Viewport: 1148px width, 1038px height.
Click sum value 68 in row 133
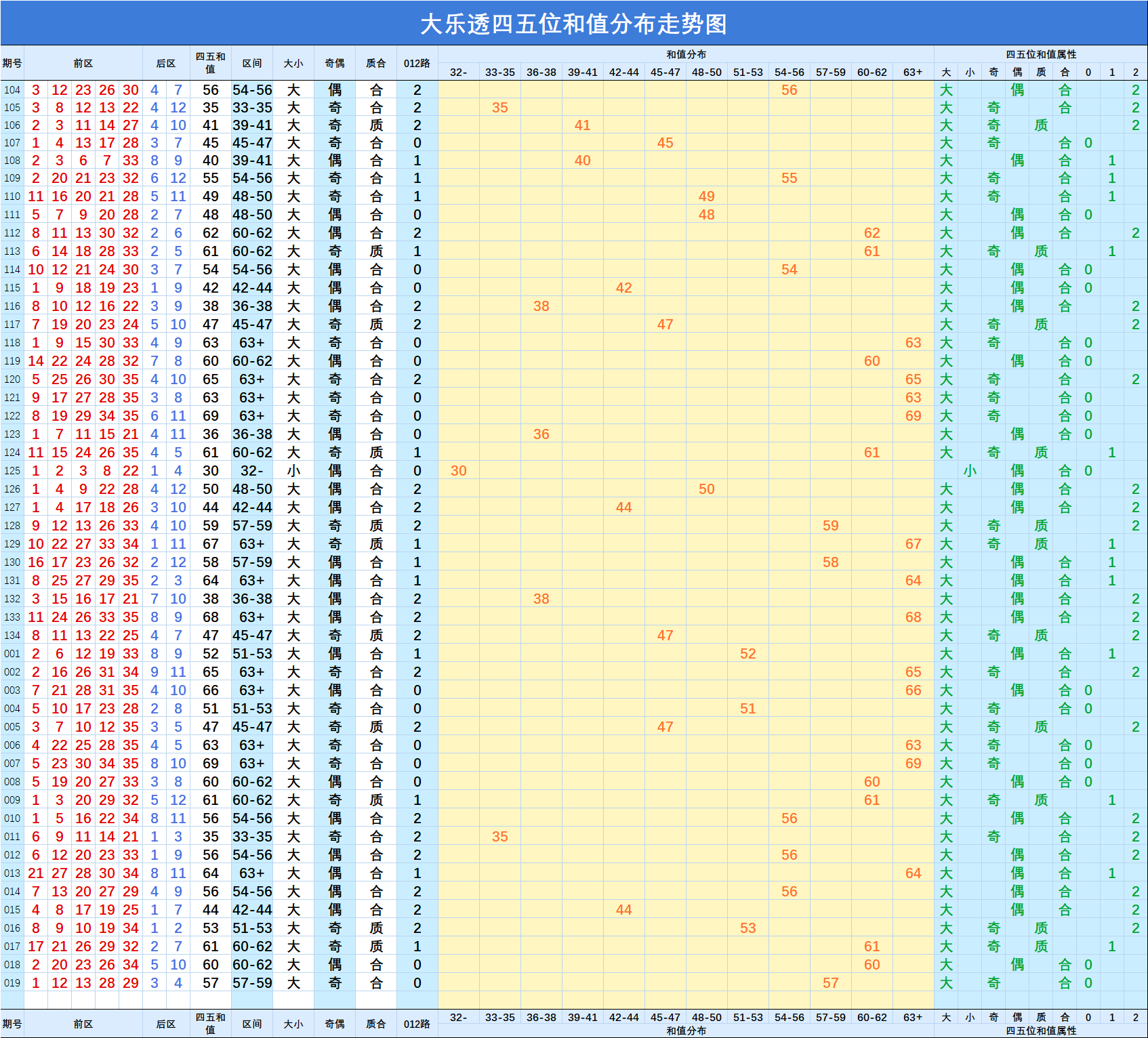(211, 617)
